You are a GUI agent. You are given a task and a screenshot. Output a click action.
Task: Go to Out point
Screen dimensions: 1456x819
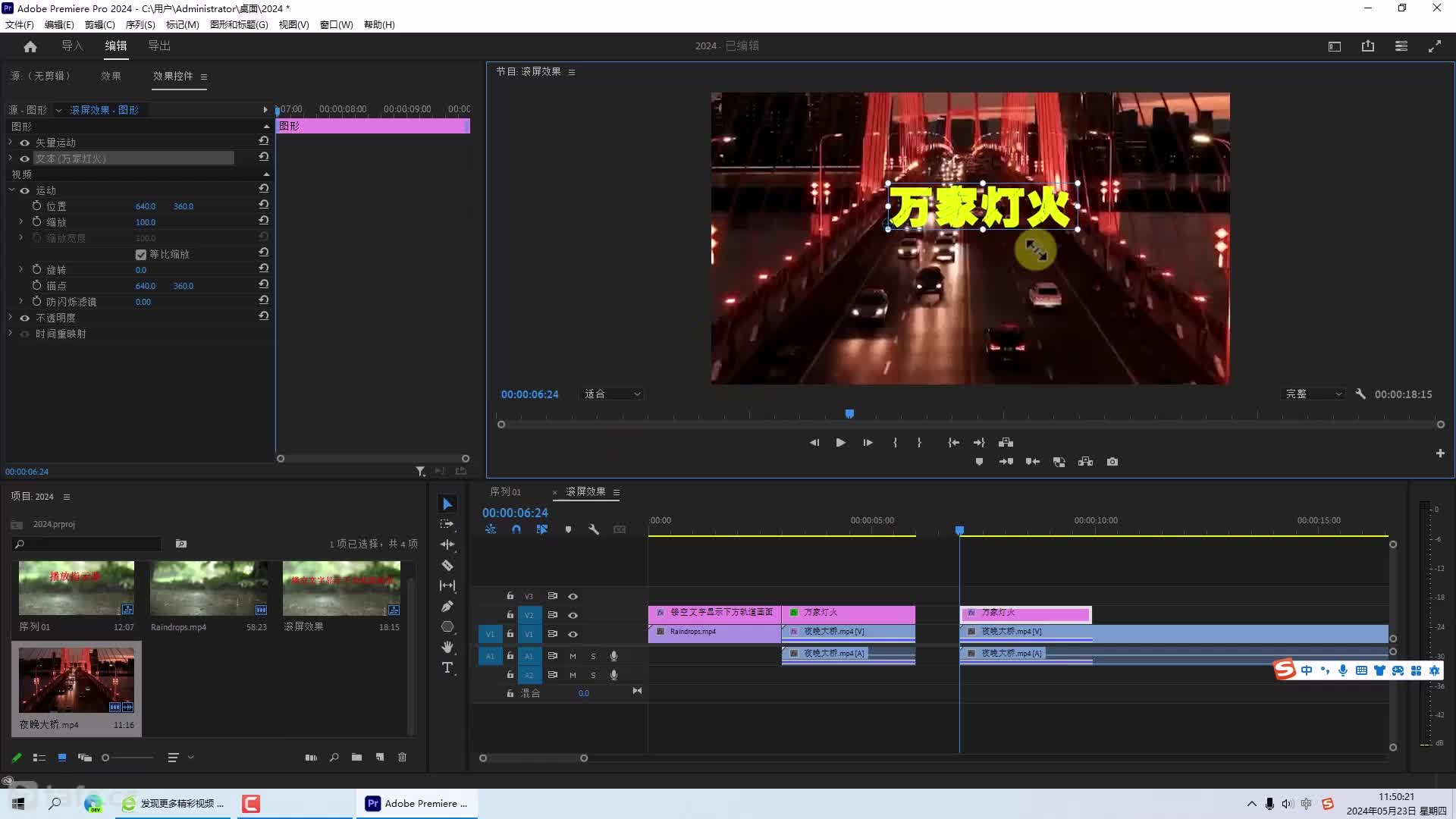coord(979,443)
